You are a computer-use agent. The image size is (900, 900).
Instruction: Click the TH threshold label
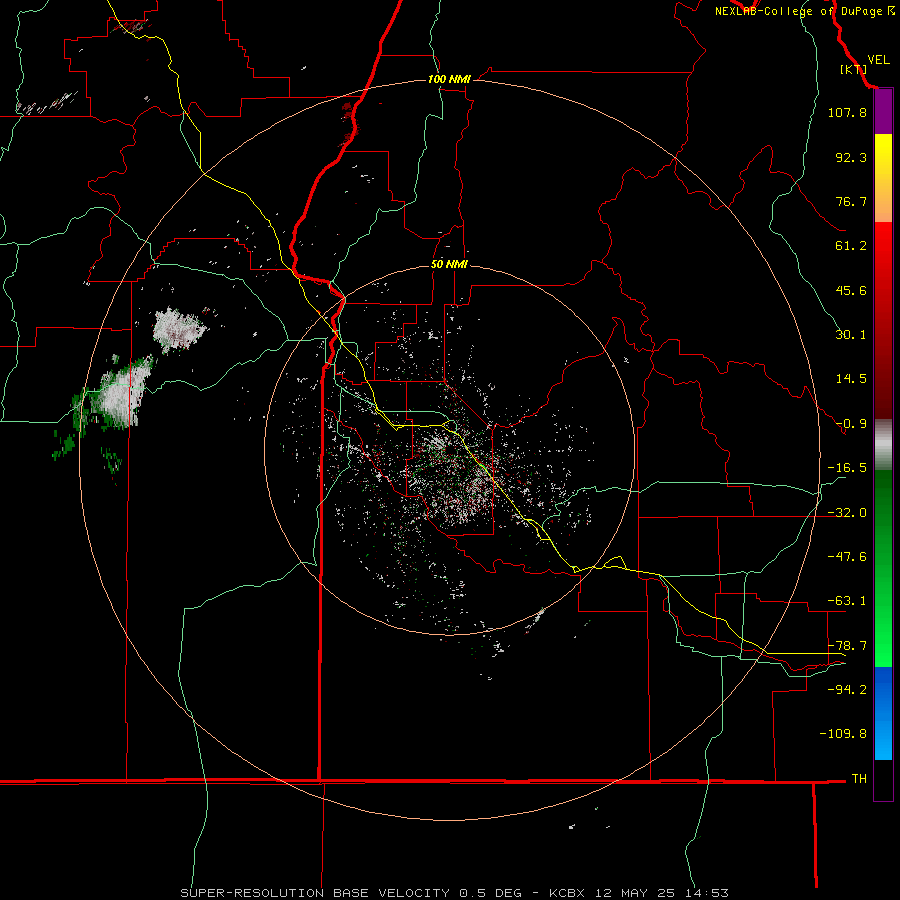(x=859, y=778)
